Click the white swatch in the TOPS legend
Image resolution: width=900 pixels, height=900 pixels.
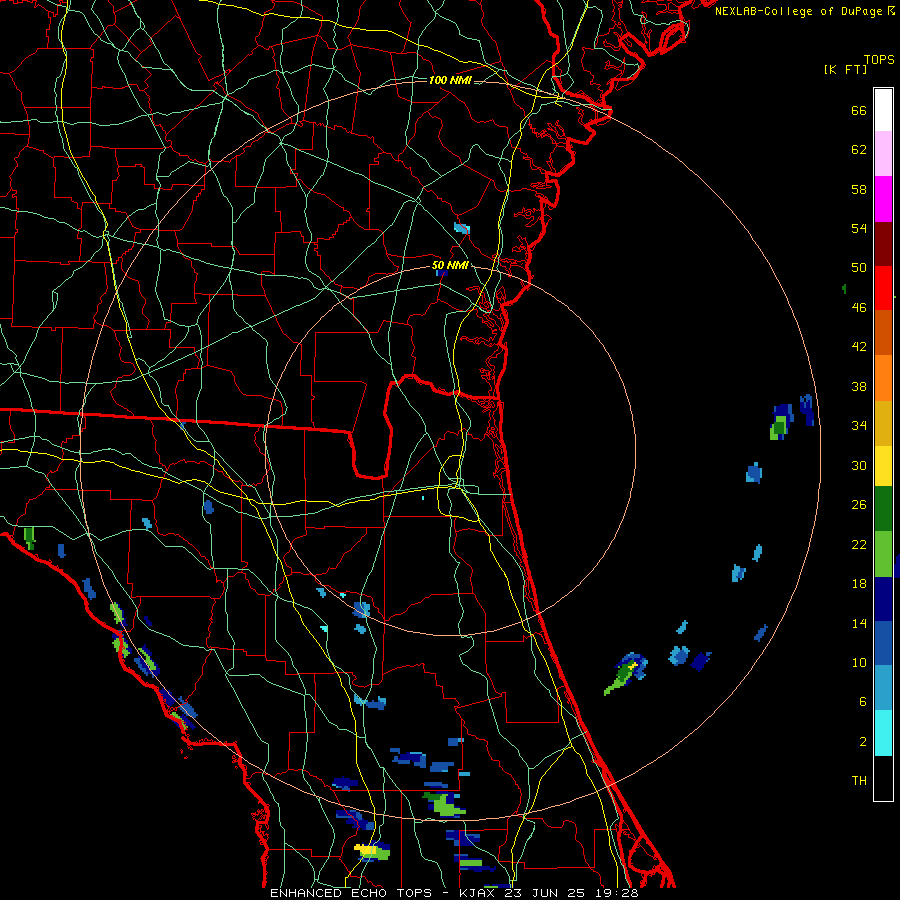click(883, 110)
